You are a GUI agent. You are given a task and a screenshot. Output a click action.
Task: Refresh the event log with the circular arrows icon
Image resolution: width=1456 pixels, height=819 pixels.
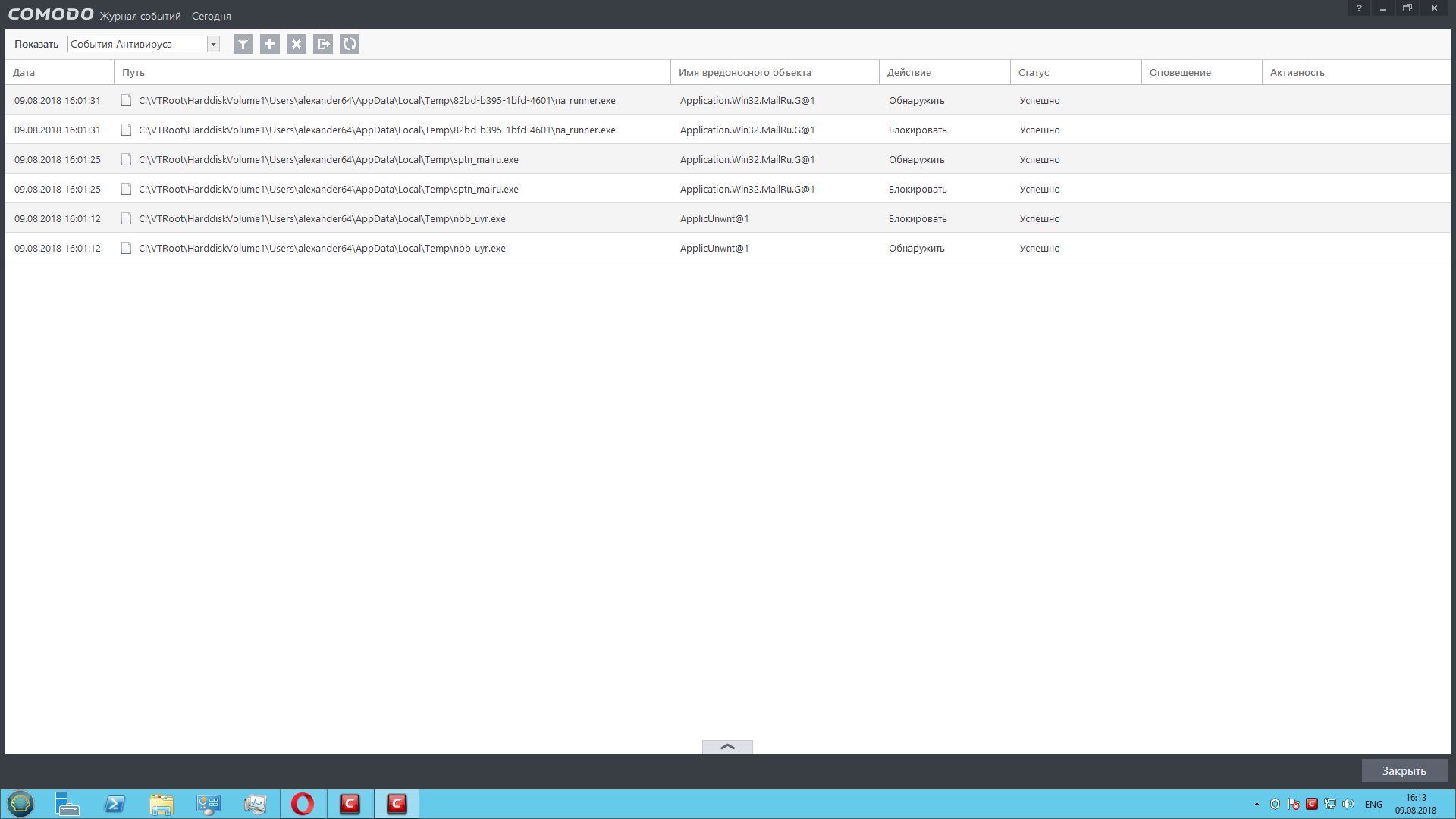pyautogui.click(x=350, y=44)
